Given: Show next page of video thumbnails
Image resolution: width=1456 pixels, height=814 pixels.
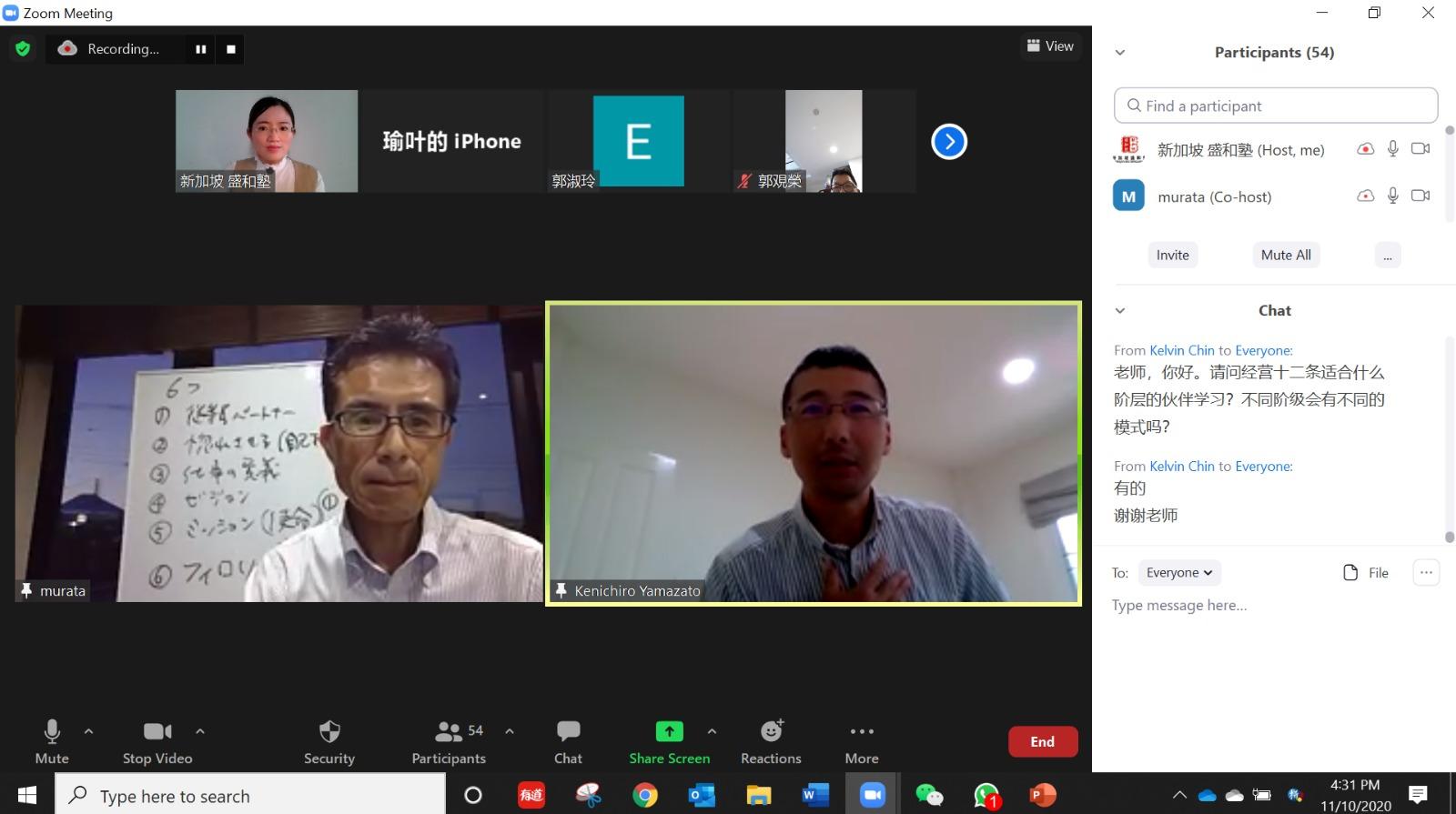Looking at the screenshot, I should (x=948, y=141).
